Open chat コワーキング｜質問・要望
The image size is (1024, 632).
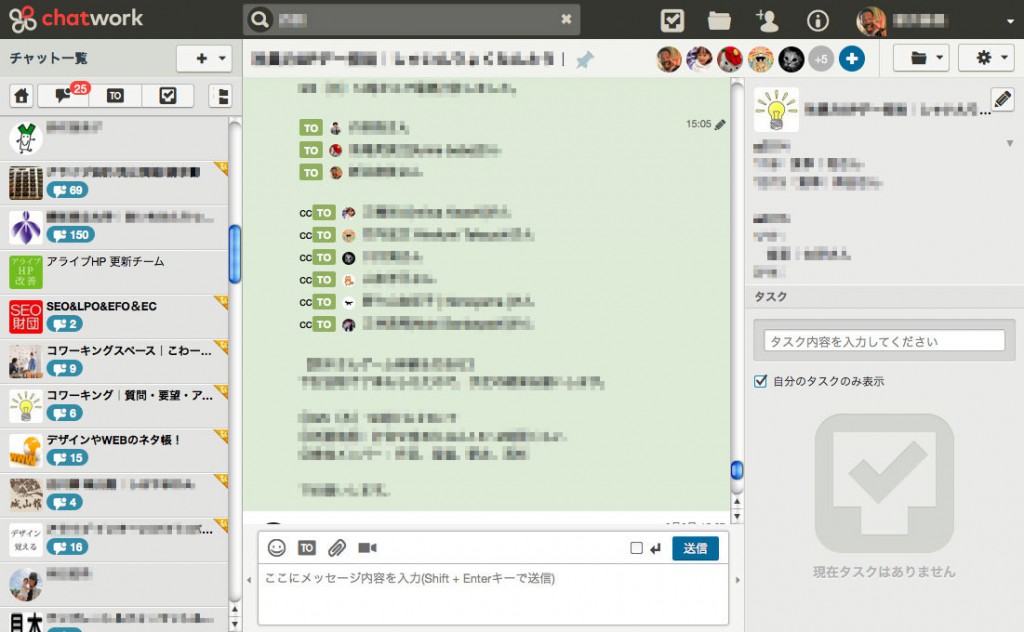coord(114,405)
